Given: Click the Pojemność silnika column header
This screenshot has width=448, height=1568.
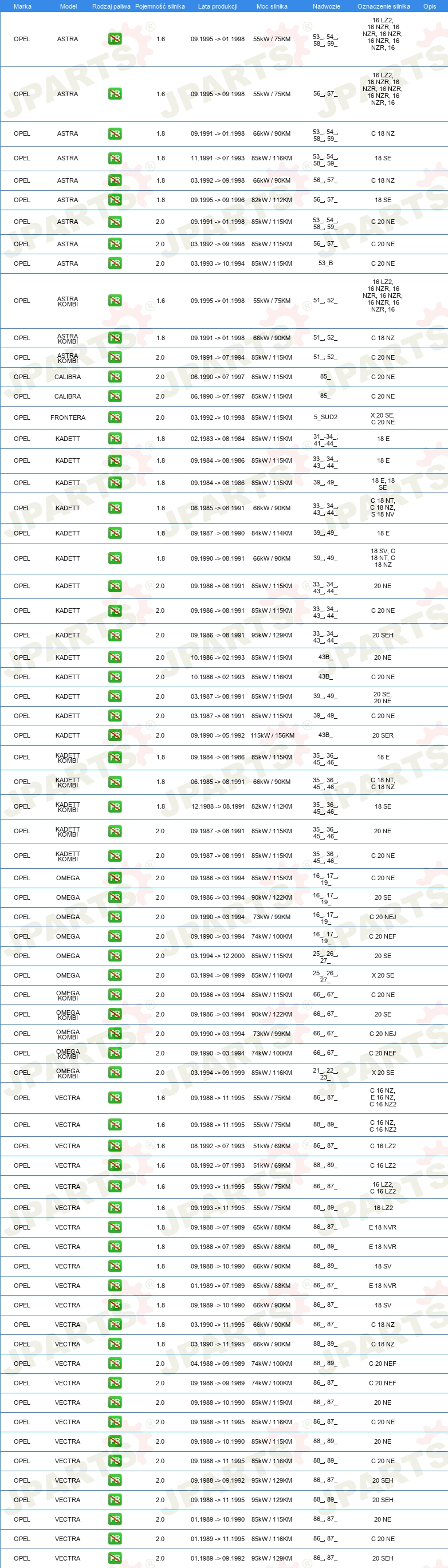Looking at the screenshot, I should pos(160,6).
